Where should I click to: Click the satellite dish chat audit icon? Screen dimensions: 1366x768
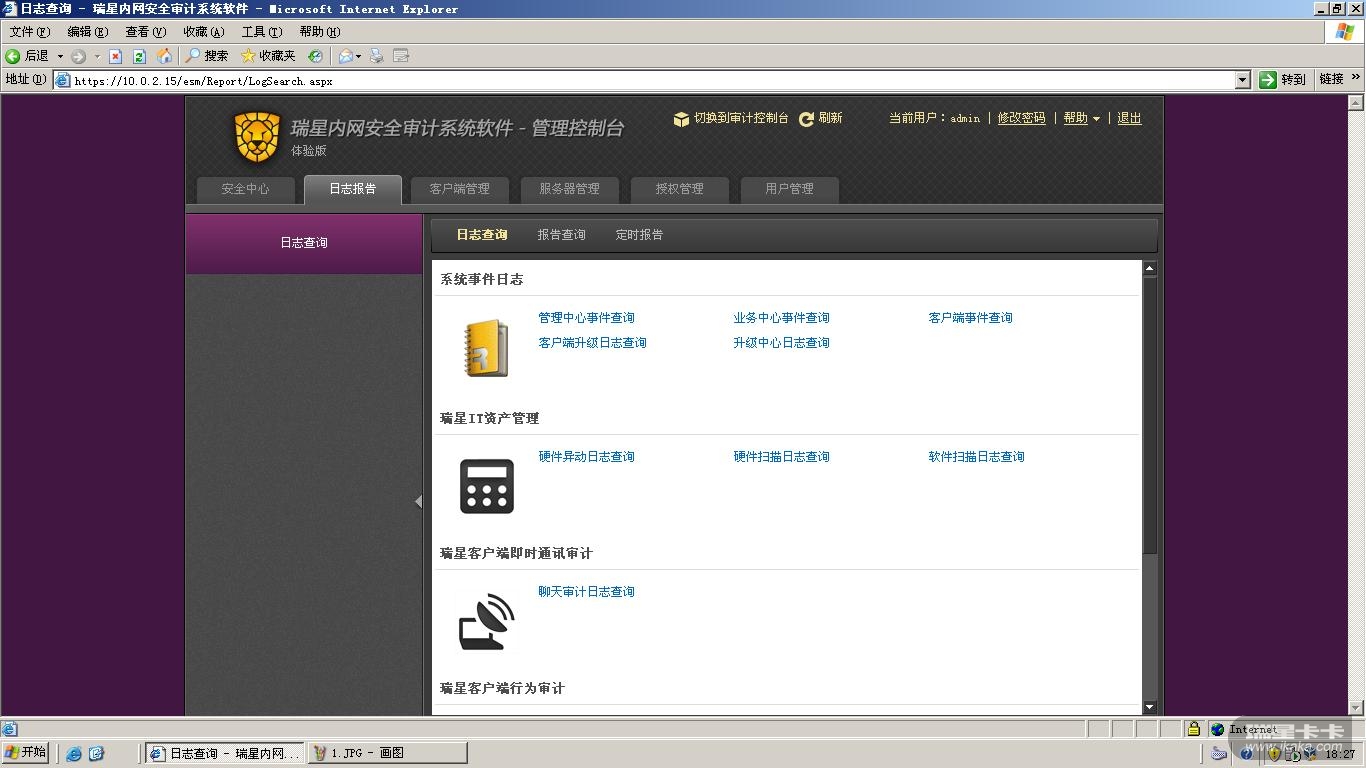pos(486,621)
